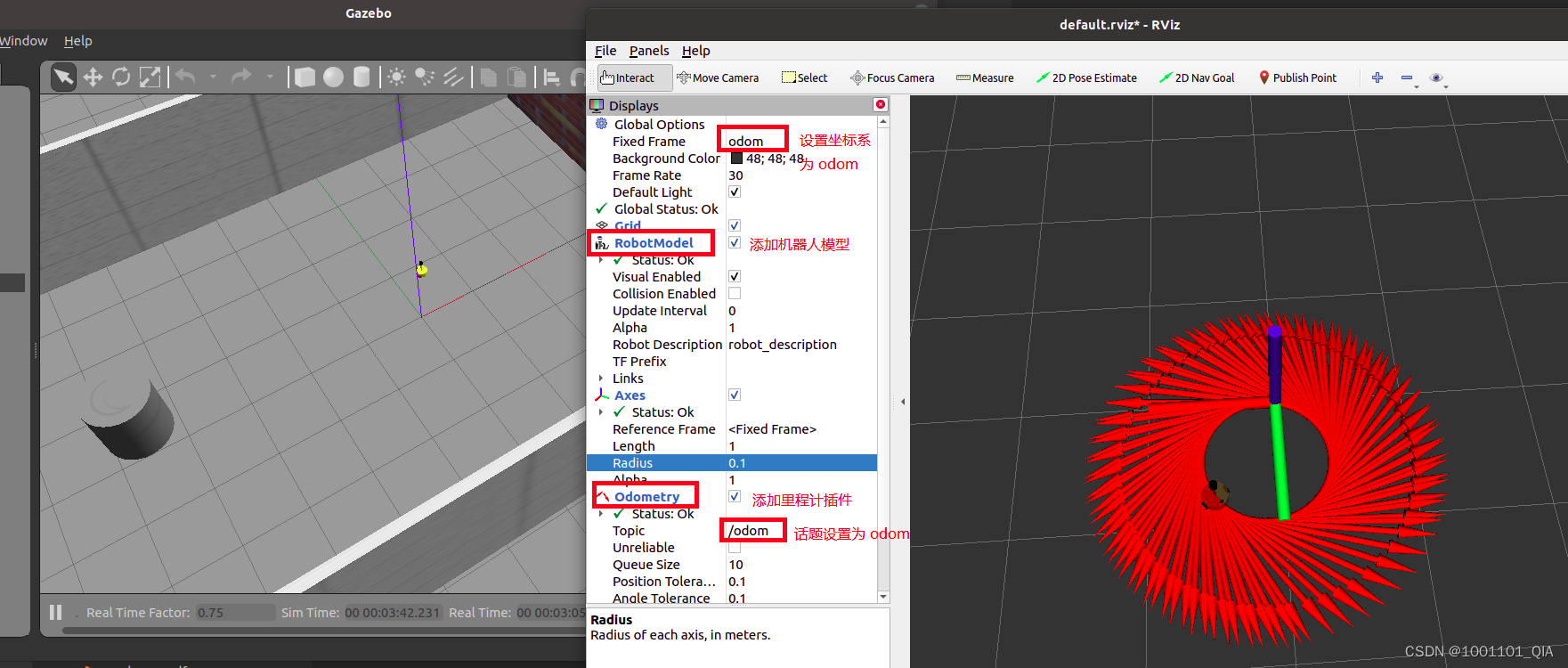
Task: Open the align tool in Gazebo toolbar
Action: 551,77
